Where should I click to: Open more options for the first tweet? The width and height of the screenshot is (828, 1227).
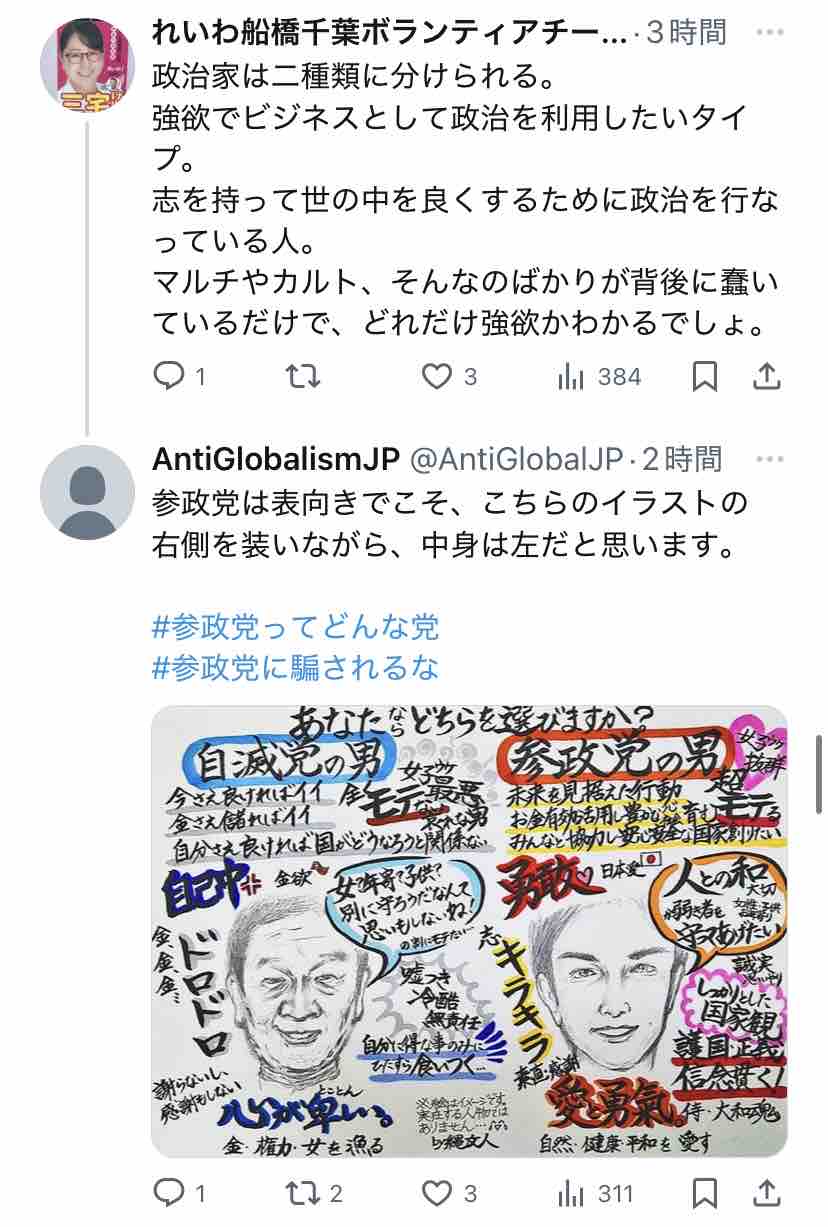click(769, 33)
